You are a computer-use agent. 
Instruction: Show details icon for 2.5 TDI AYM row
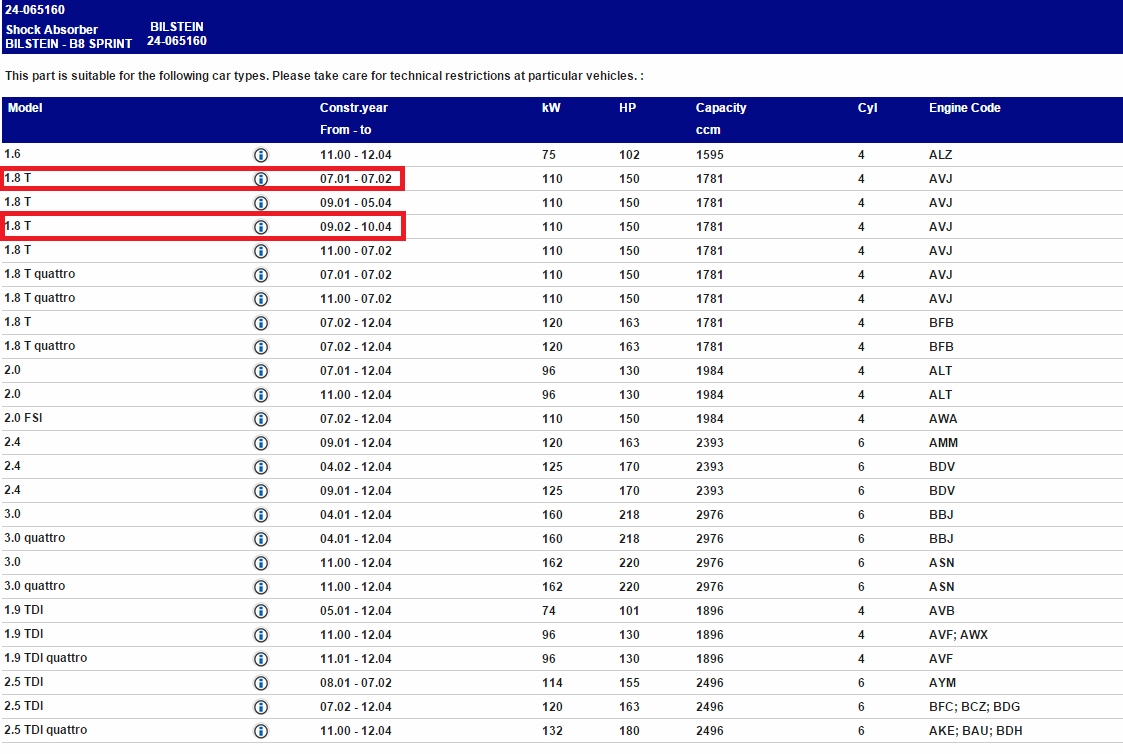pyautogui.click(x=261, y=682)
